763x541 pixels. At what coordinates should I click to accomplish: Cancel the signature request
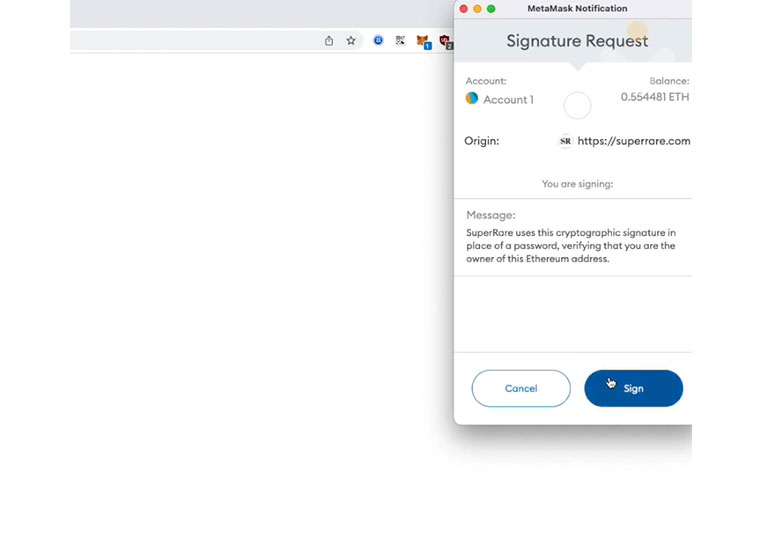point(521,388)
